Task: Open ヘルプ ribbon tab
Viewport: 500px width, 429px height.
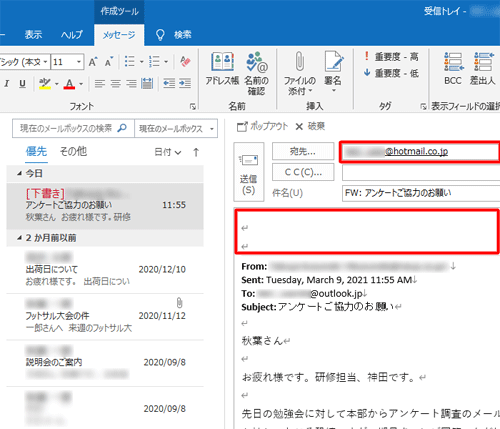Action: 72,35
